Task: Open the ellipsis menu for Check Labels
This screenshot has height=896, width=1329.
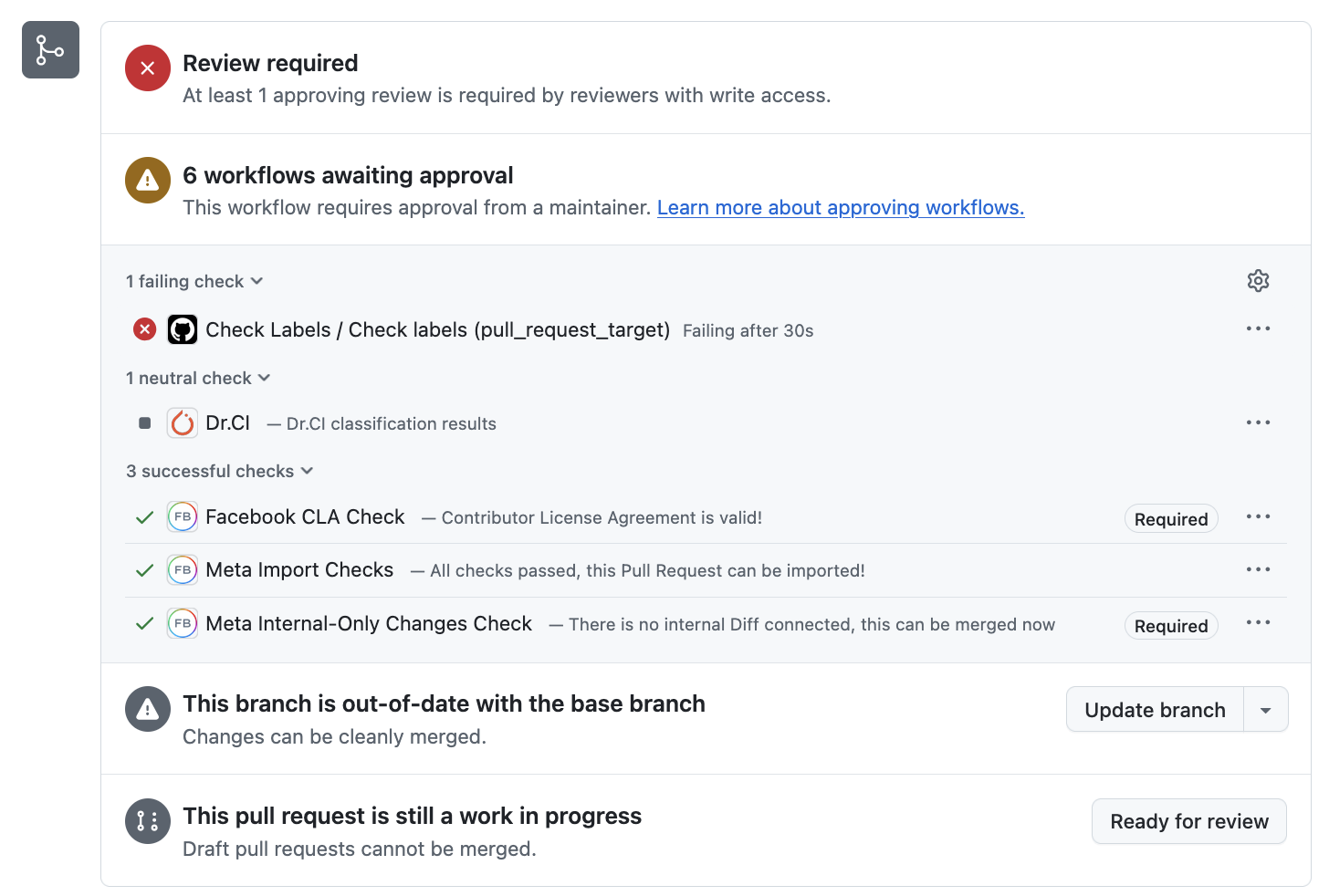Action: pos(1258,329)
